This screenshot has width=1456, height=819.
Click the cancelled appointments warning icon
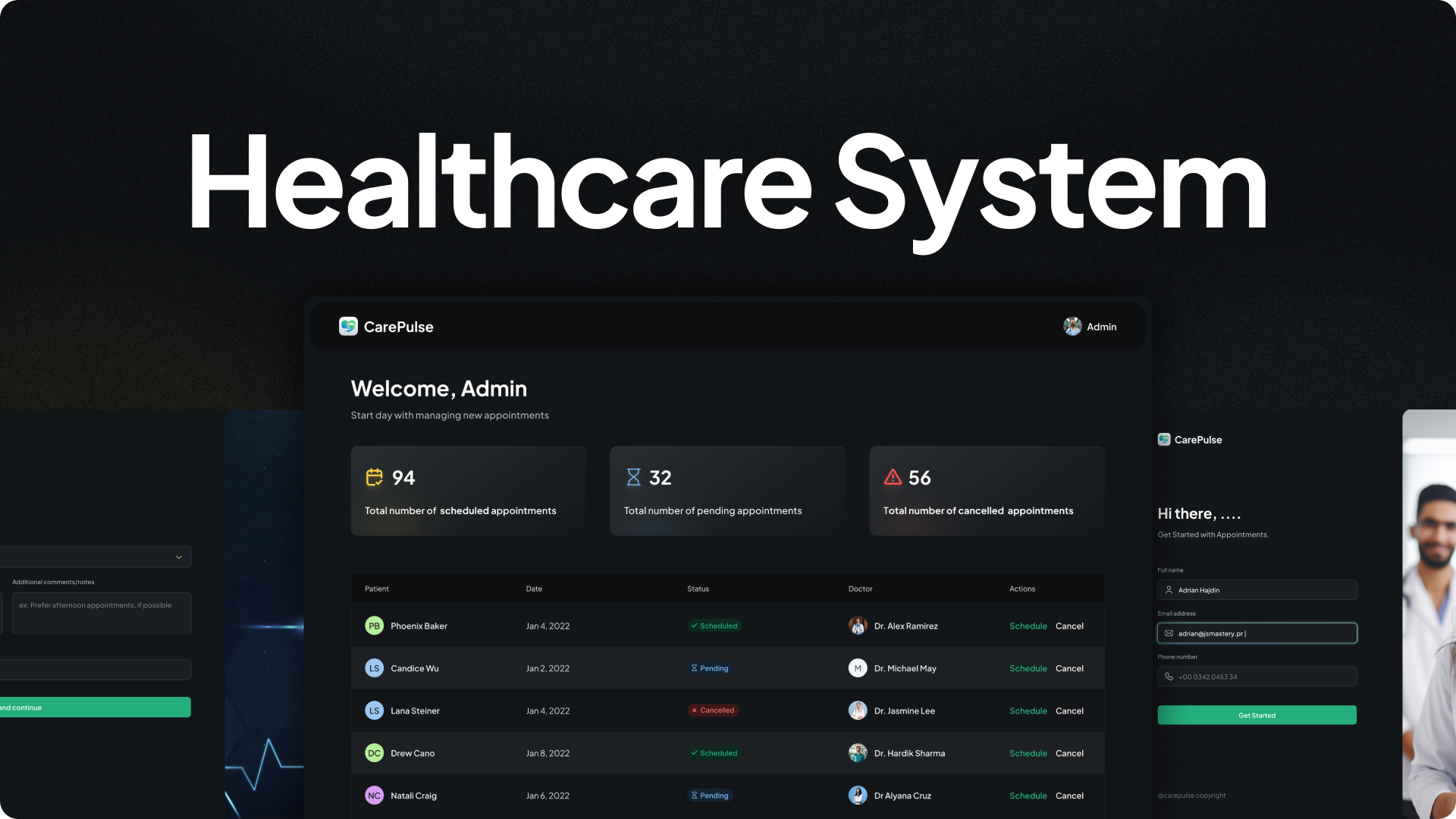(893, 477)
